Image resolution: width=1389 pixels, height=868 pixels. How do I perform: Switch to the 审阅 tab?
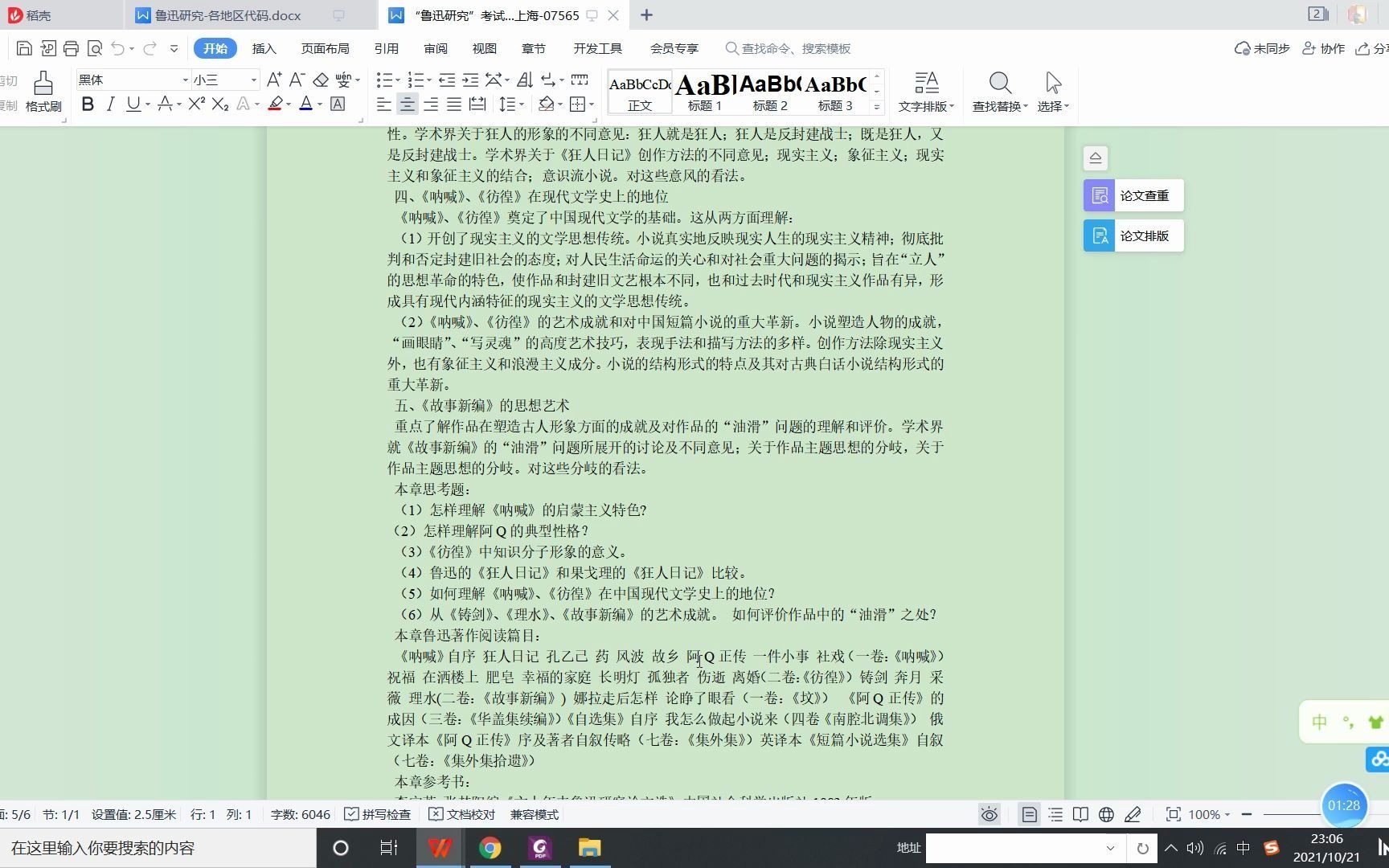click(436, 48)
